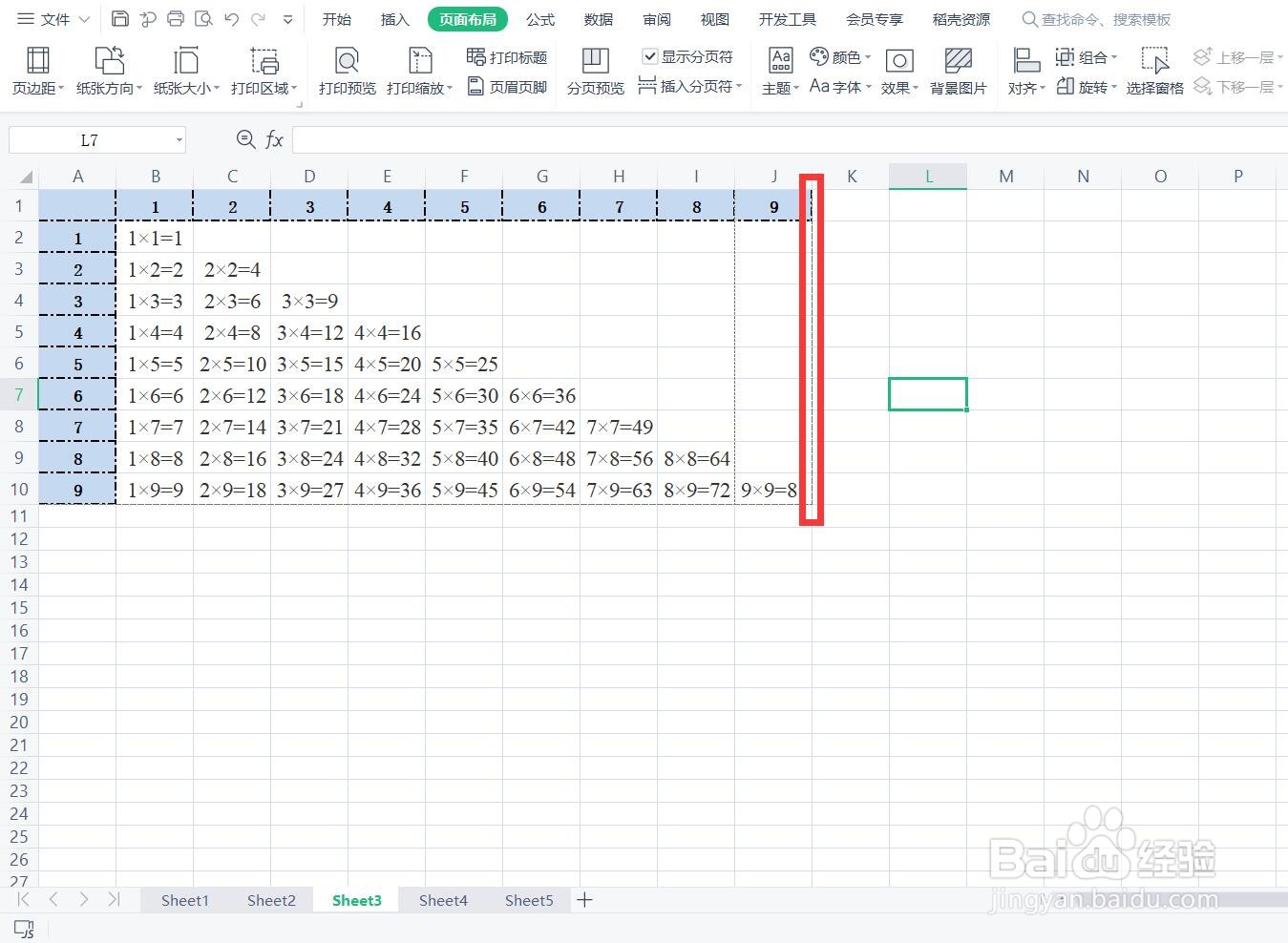
Task: Click 页眉页脚 header and footer
Action: [507, 87]
